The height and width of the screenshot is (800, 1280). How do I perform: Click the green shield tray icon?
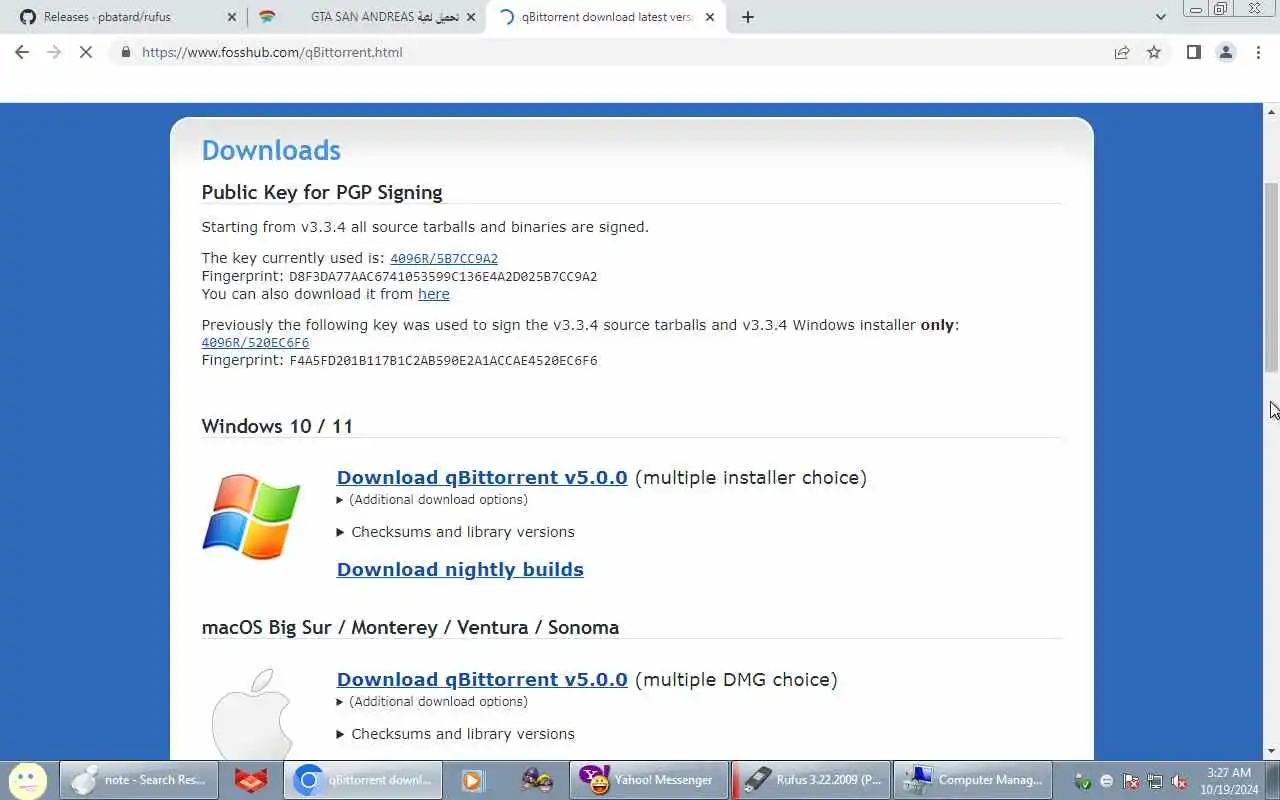click(1083, 781)
